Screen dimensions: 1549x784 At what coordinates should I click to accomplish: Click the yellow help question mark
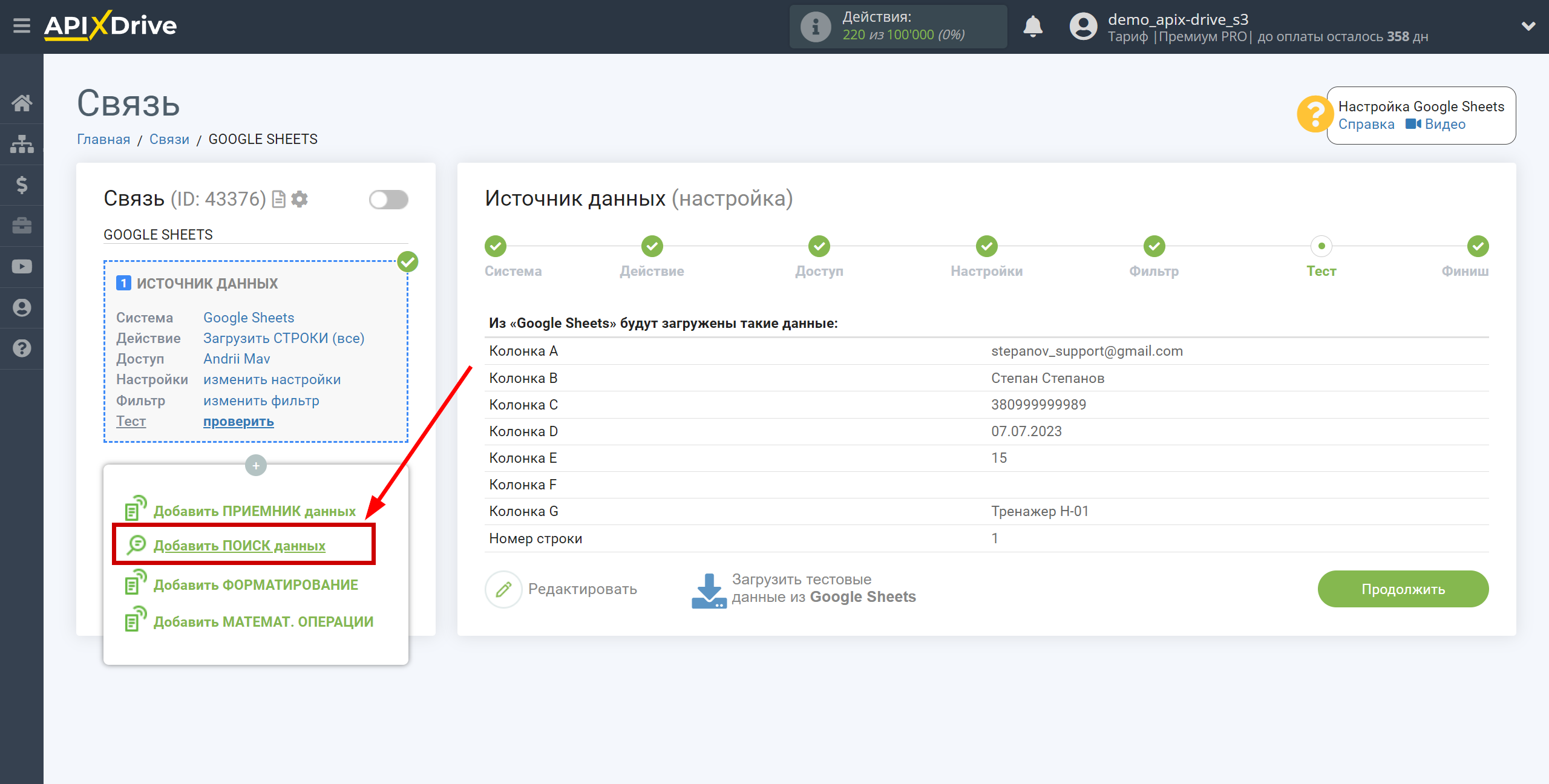[x=1314, y=114]
